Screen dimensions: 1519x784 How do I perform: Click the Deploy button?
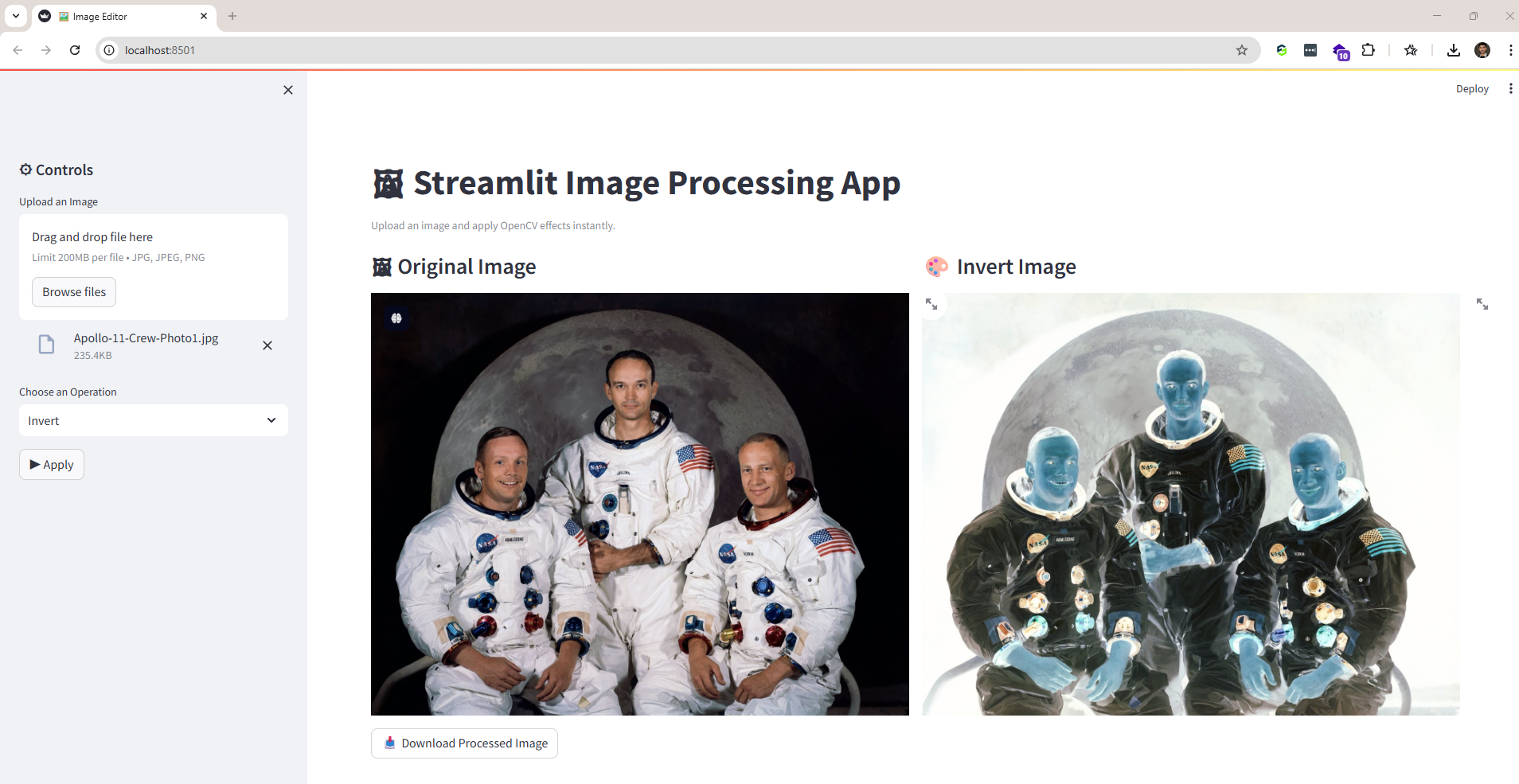click(1471, 89)
